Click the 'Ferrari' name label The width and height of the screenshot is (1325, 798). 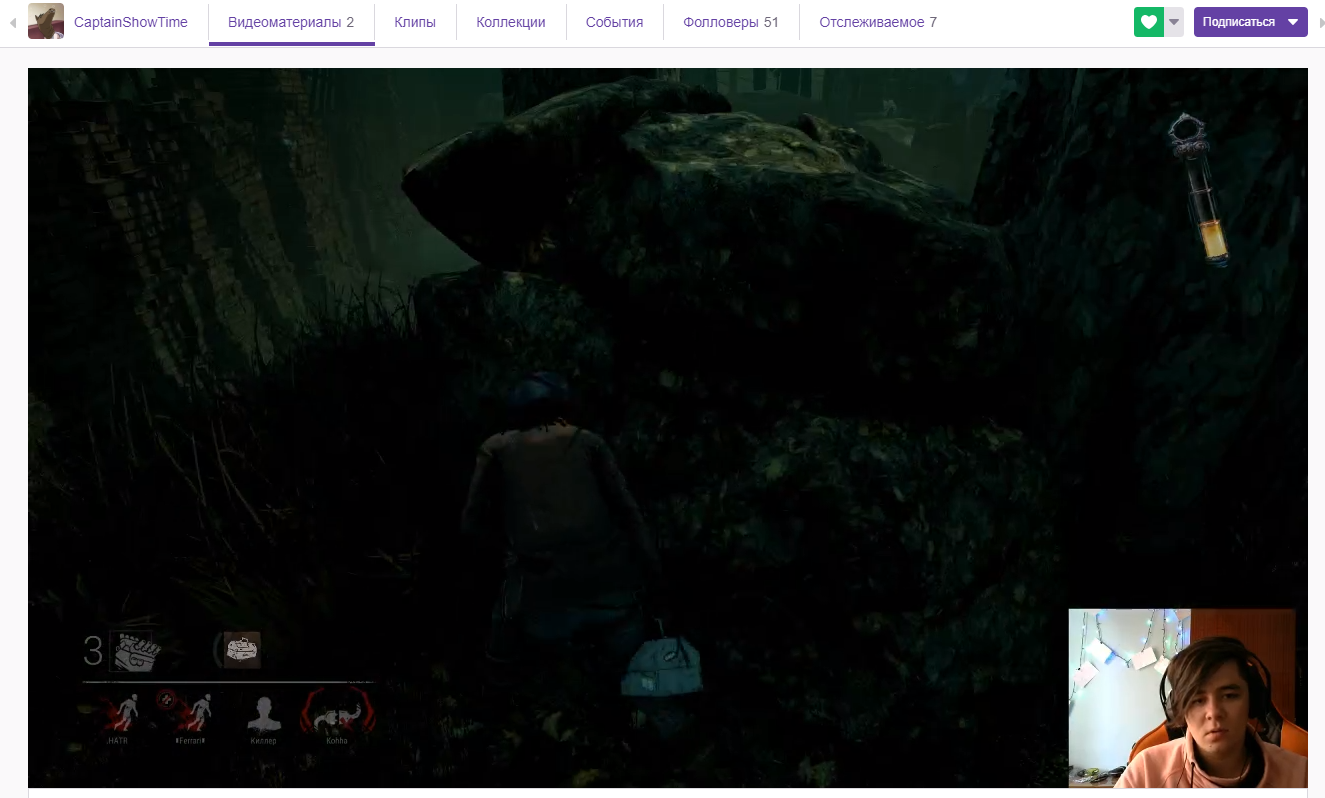(190, 741)
